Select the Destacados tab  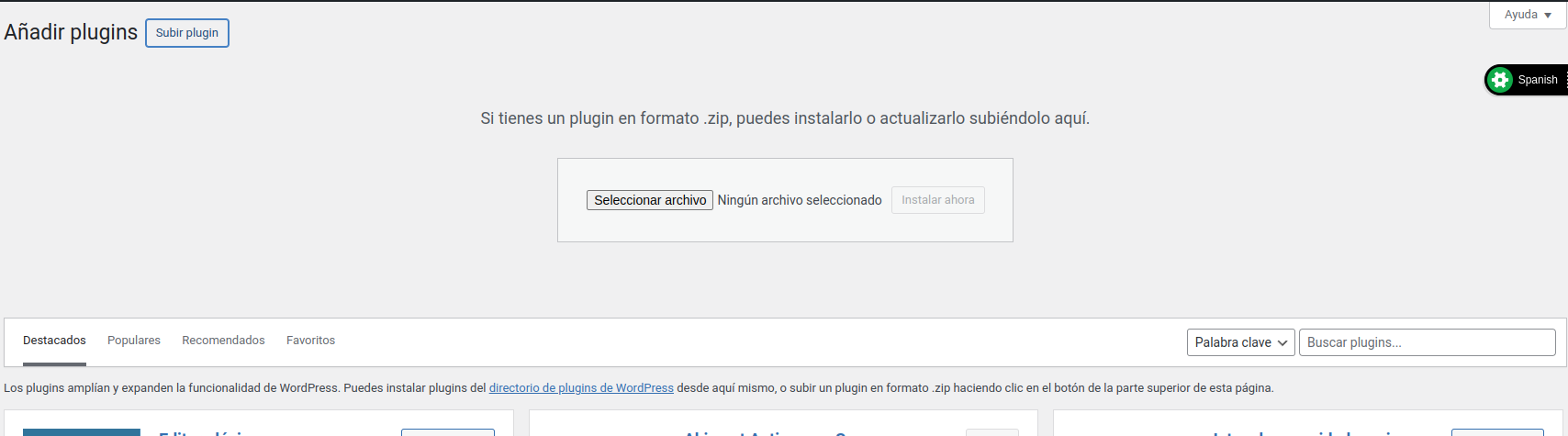[x=54, y=341]
